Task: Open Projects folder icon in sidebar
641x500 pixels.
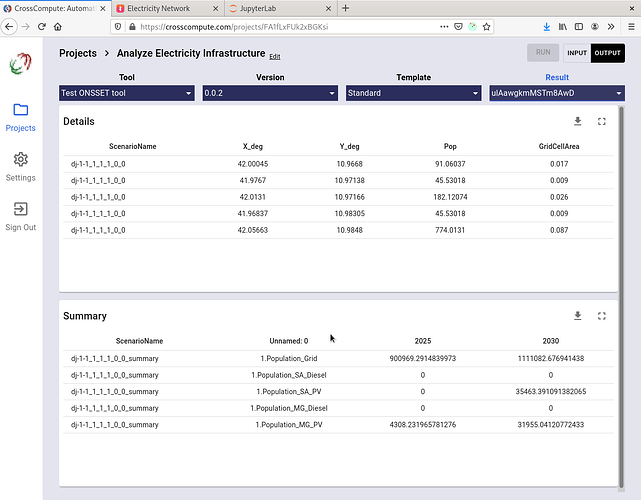Action: [20, 110]
